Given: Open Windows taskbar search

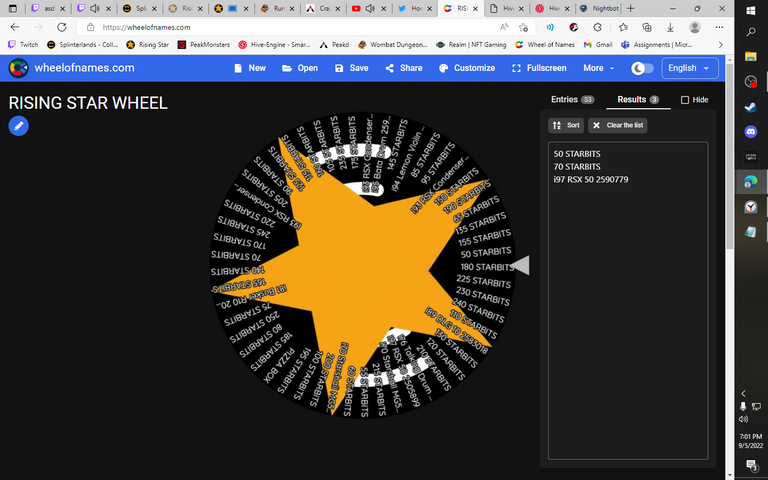Looking at the screenshot, I should (751, 32).
